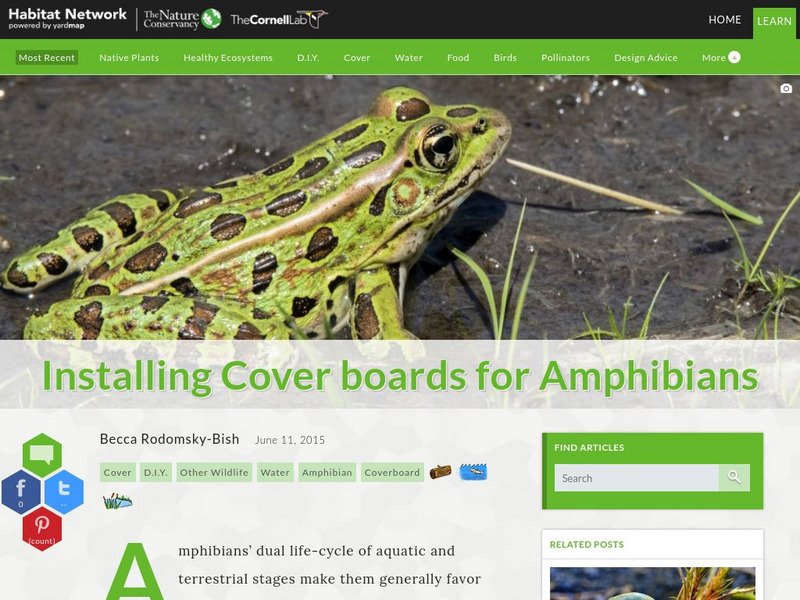800x600 pixels.
Task: Click the camera photo credit icon
Action: [x=786, y=88]
